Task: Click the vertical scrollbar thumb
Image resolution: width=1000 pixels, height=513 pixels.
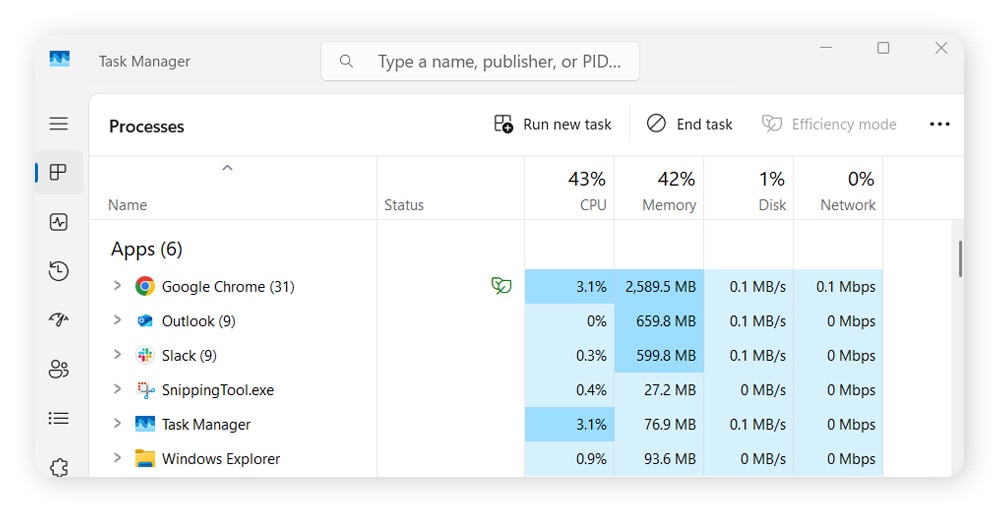Action: coord(960,258)
